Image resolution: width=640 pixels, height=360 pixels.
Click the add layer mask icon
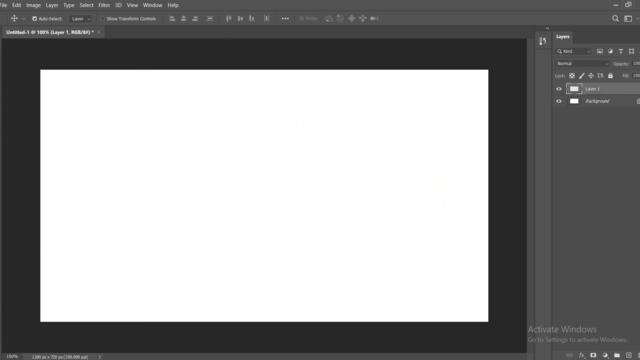tap(593, 356)
